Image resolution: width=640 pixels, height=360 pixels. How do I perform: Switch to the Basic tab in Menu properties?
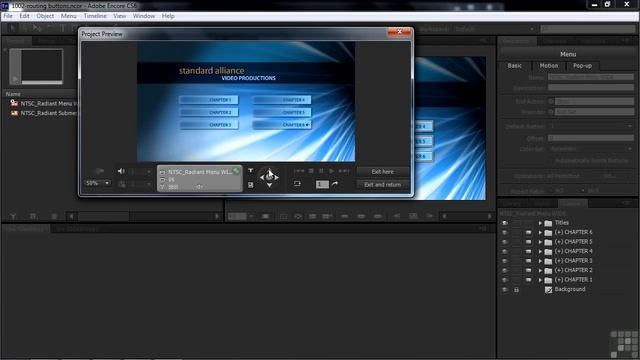(514, 66)
